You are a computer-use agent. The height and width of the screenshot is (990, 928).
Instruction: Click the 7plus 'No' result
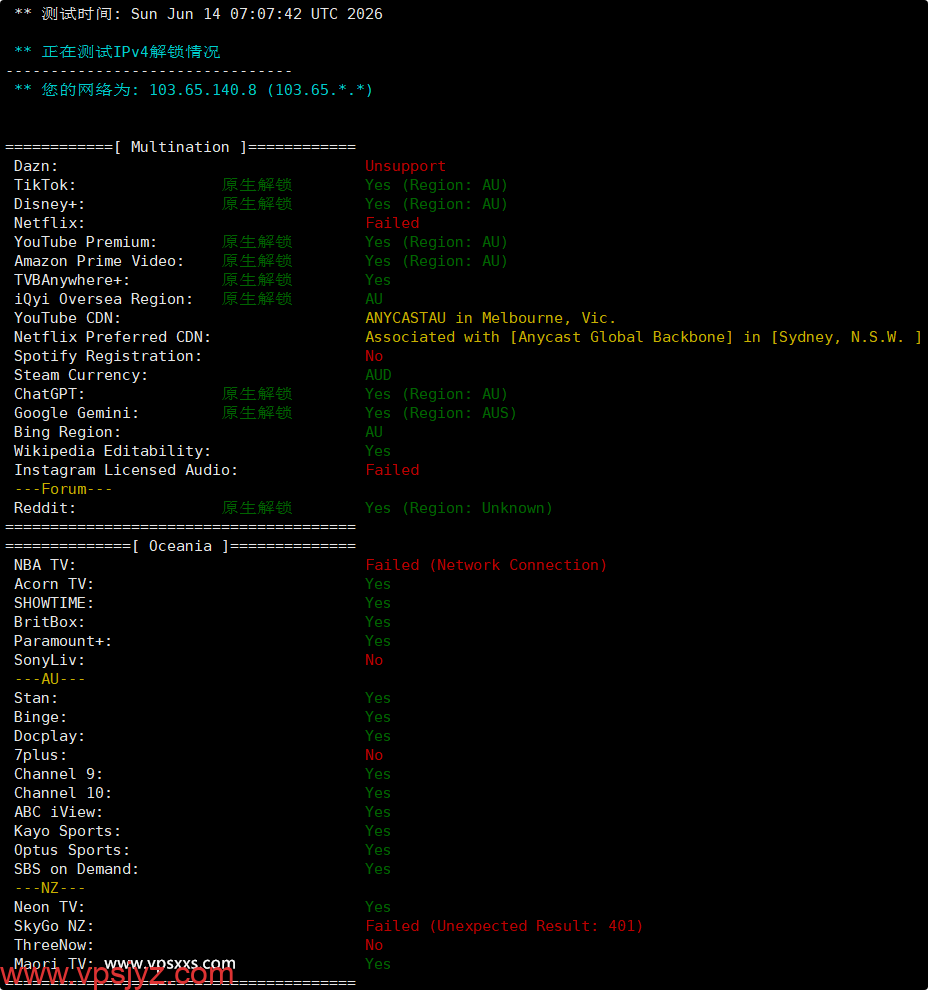click(x=374, y=755)
